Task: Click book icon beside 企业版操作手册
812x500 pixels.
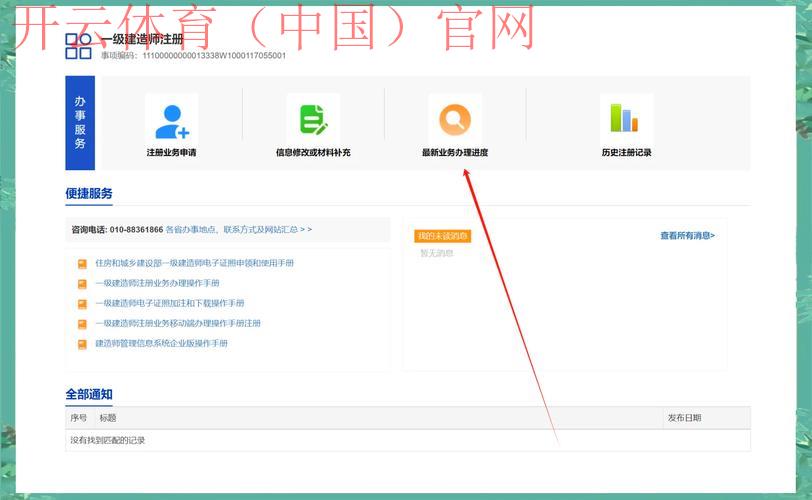Action: (82, 344)
